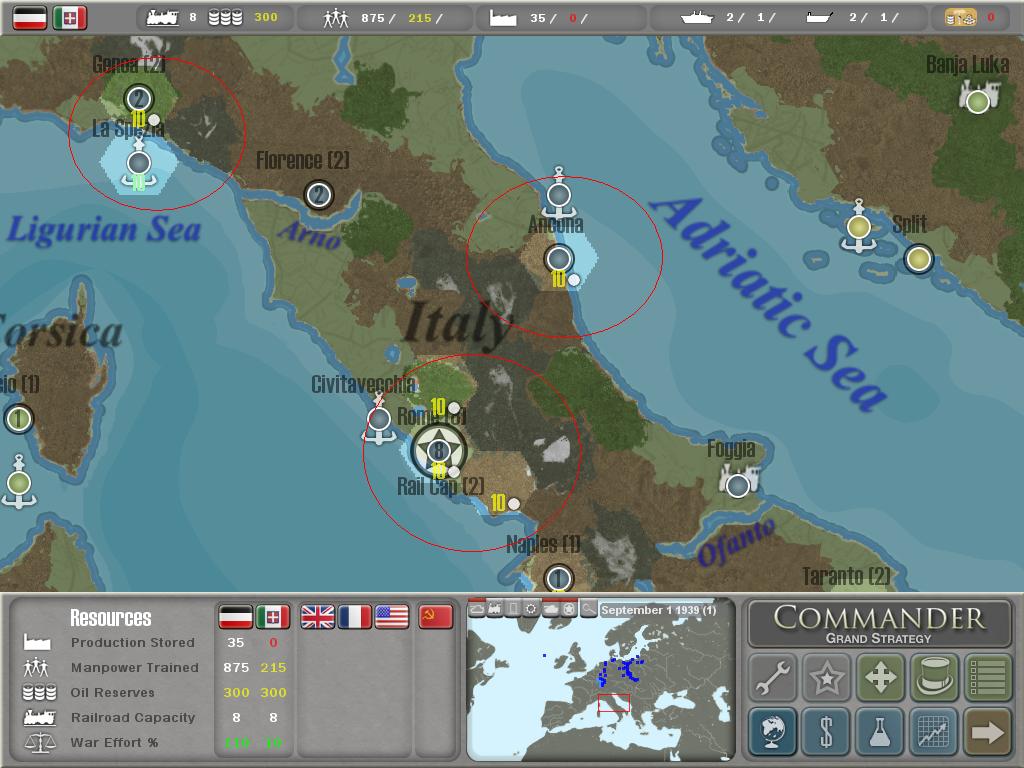The height and width of the screenshot is (768, 1024).
Task: Click the German flag in top bar
Action: pos(30,18)
